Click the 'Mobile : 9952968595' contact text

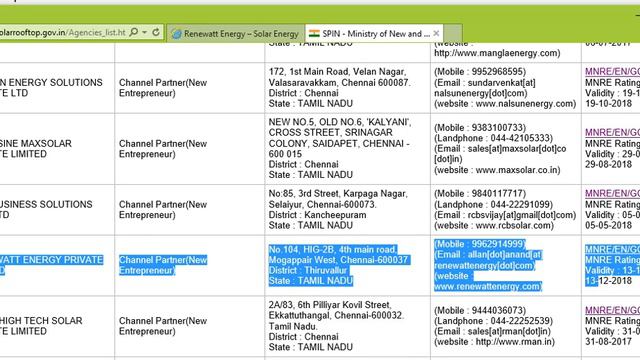click(480, 72)
